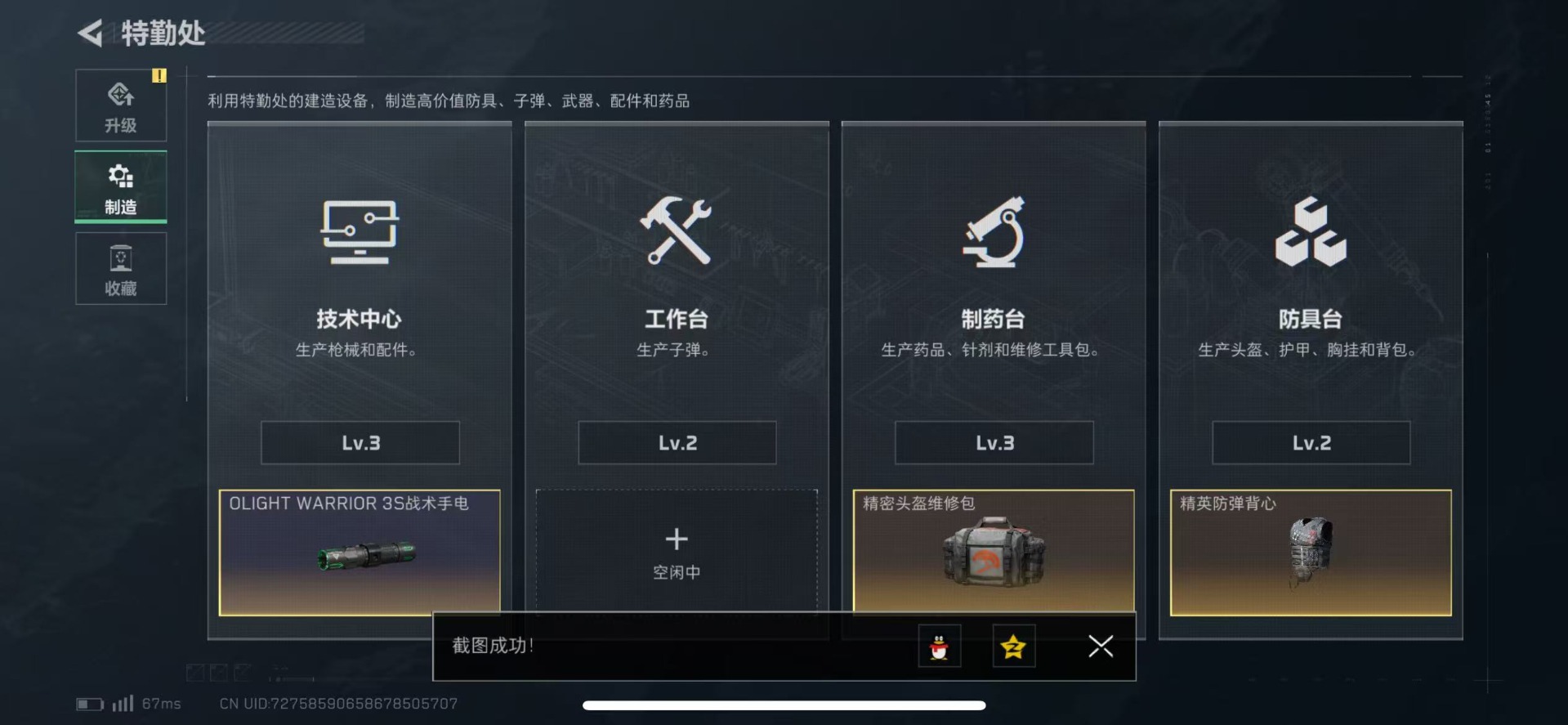The image size is (1568, 725).
Task: Click the 防具台 stacked cubes icon
Action: [1311, 231]
